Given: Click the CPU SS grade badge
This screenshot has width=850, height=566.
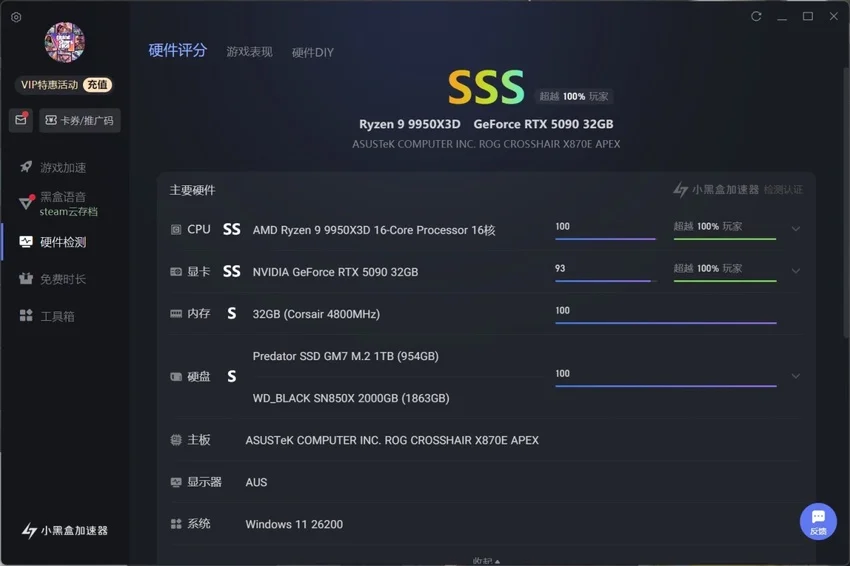Looking at the screenshot, I should (231, 229).
